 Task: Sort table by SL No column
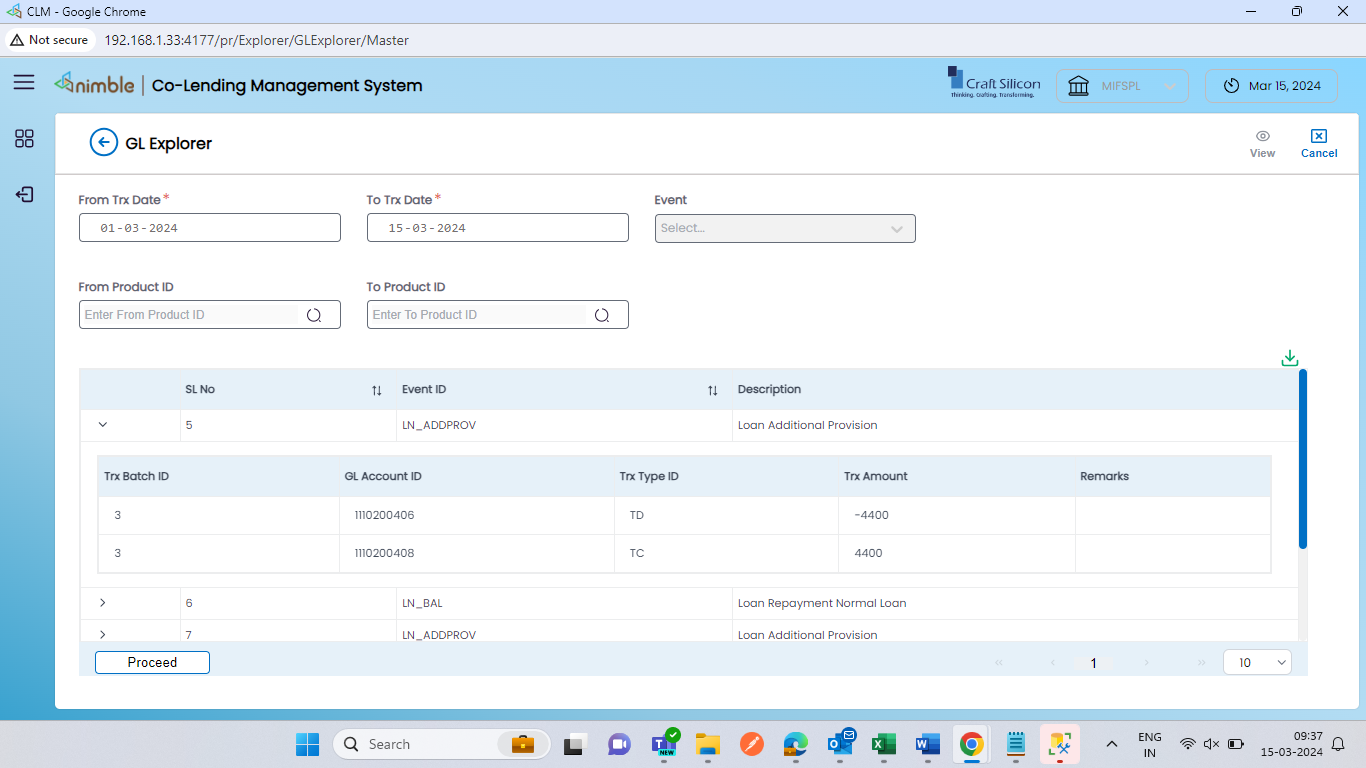coord(377,390)
